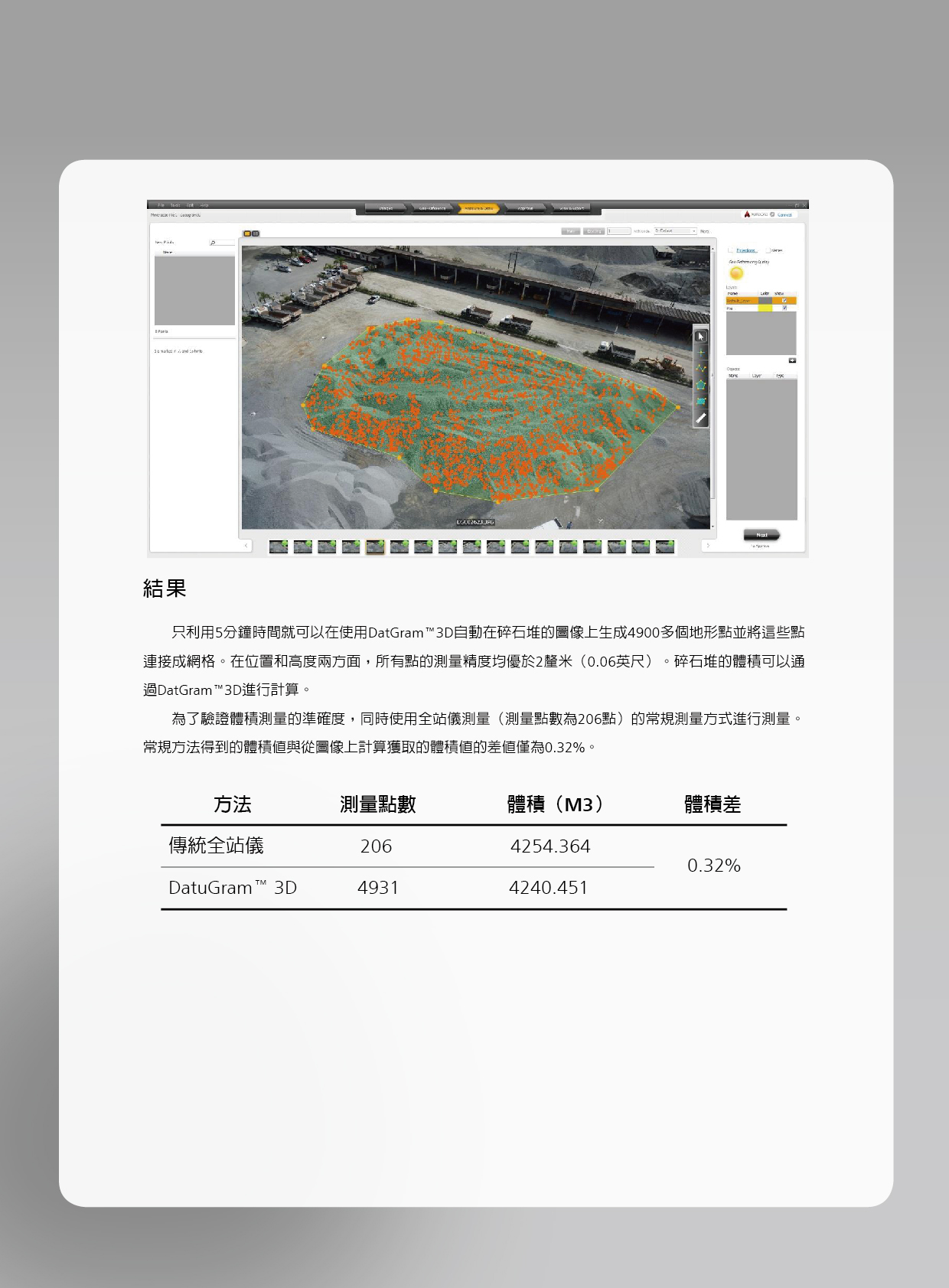949x1288 pixels.
Task: Select the arrow pointer tool
Action: pos(701,337)
